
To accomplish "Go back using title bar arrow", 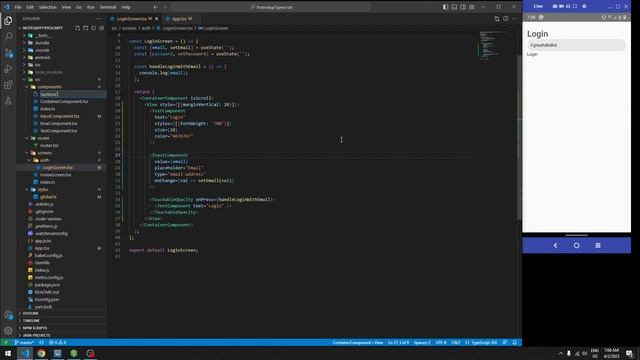I will pyautogui.click(x=156, y=7).
